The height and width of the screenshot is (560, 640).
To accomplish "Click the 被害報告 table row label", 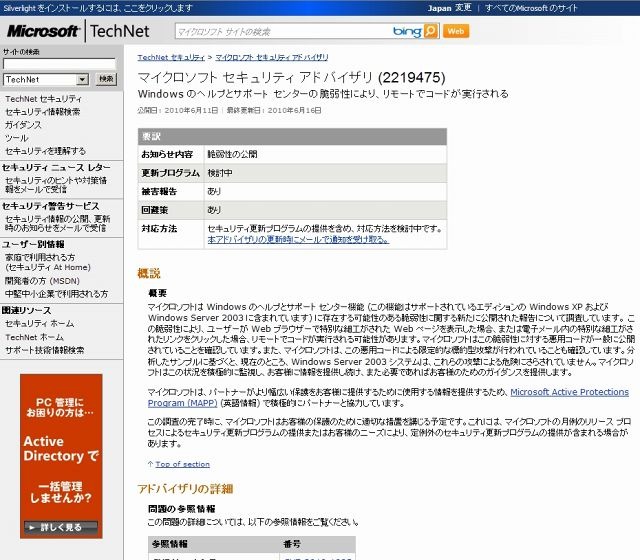I will pyautogui.click(x=159, y=191).
